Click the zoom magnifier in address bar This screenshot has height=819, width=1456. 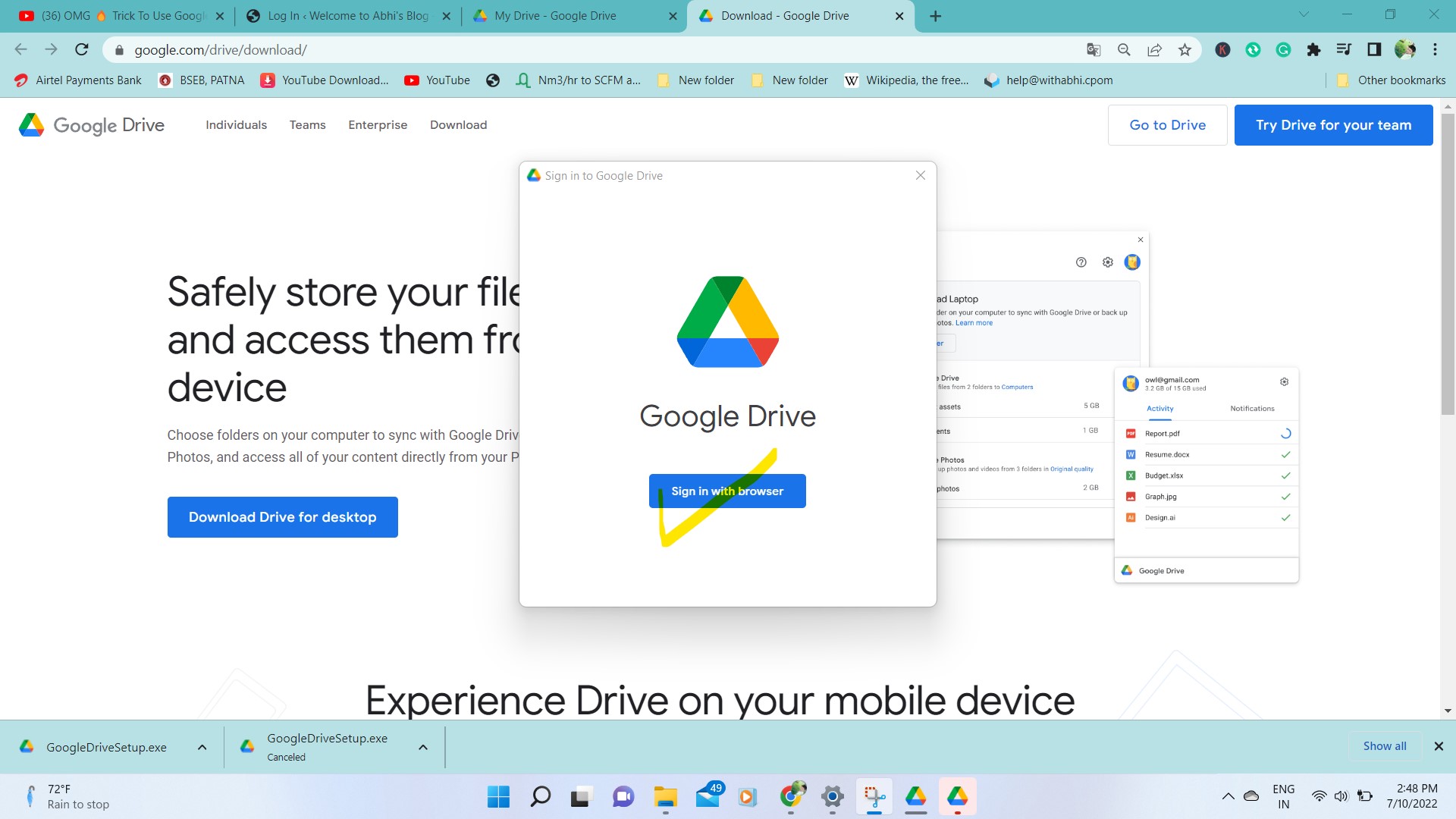click(x=1124, y=50)
